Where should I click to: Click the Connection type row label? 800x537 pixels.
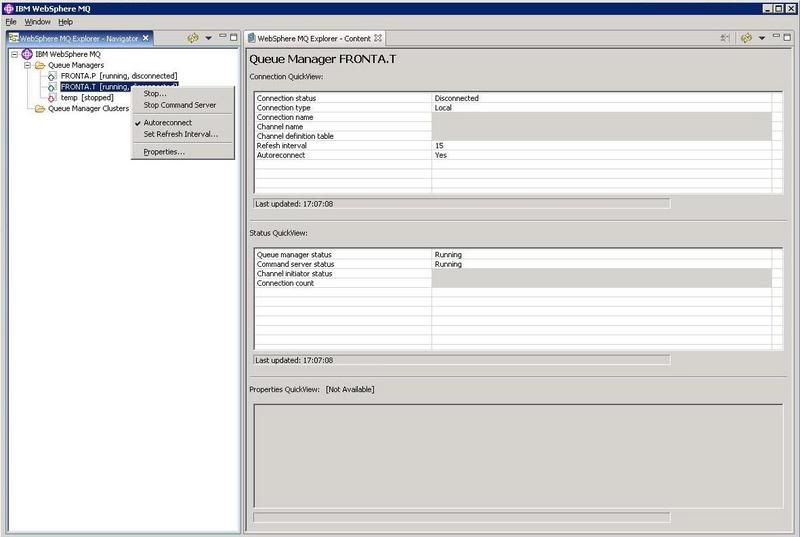(x=283, y=108)
